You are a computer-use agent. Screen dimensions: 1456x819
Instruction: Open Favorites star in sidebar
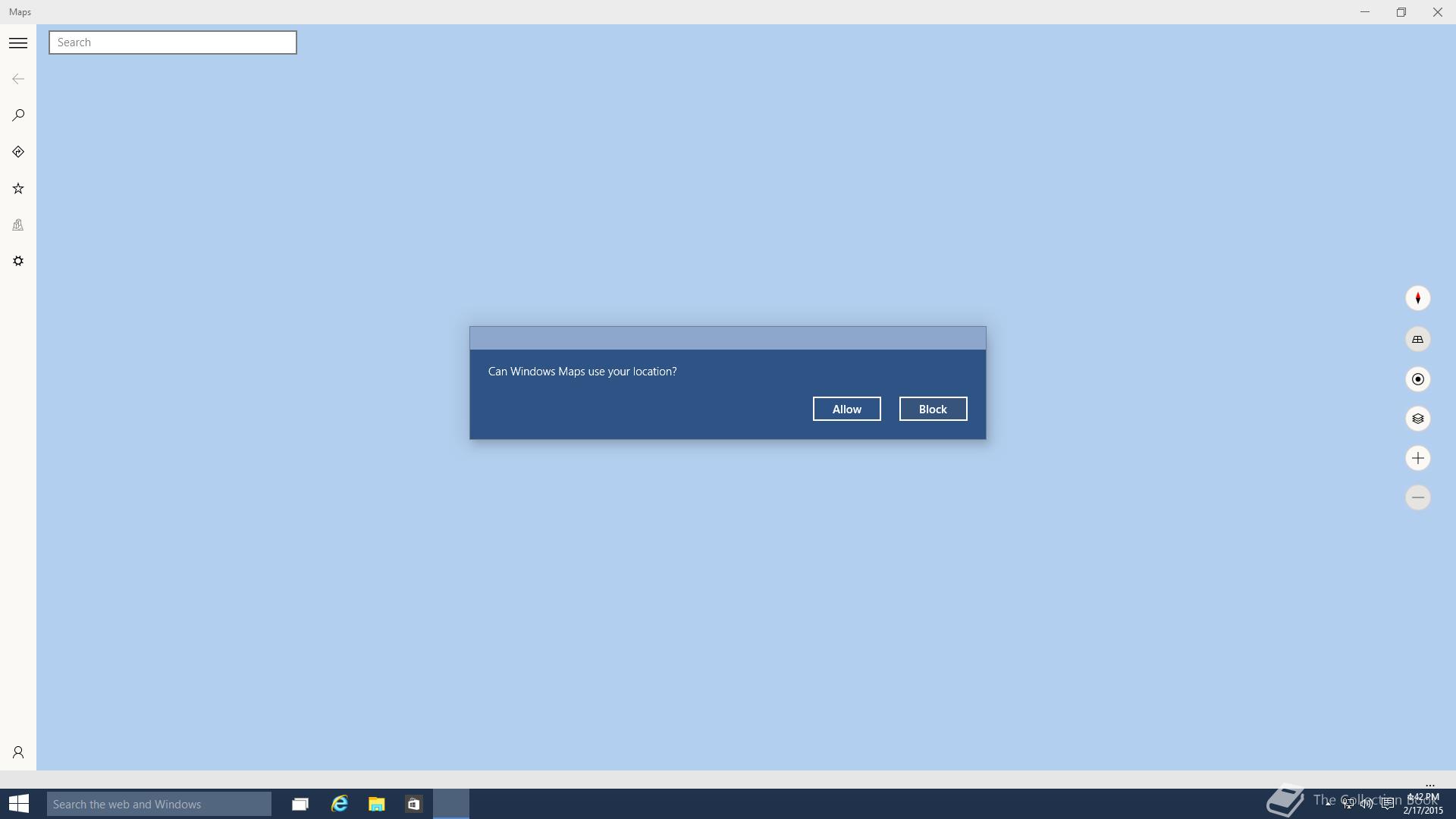(18, 188)
